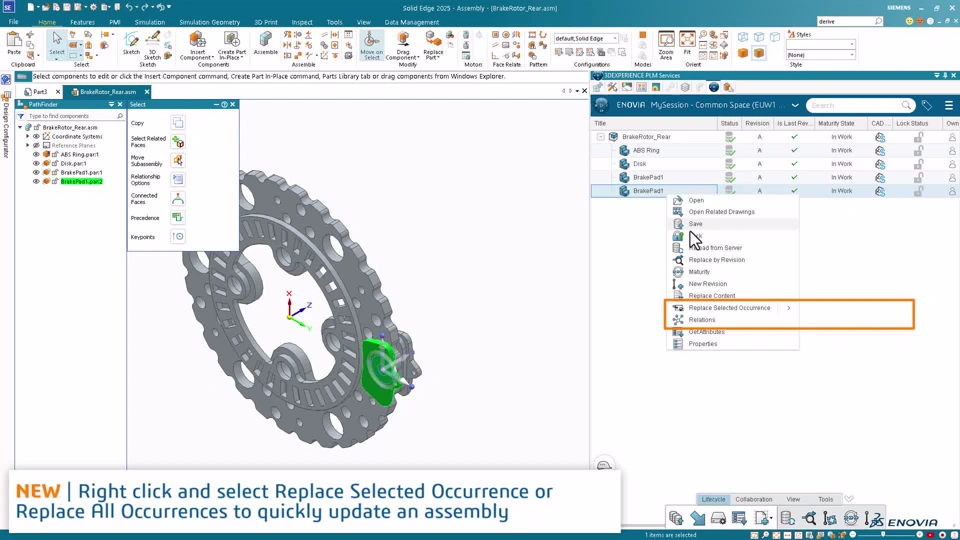Open the Data Management ribbon tab
960x540 pixels.
point(411,22)
